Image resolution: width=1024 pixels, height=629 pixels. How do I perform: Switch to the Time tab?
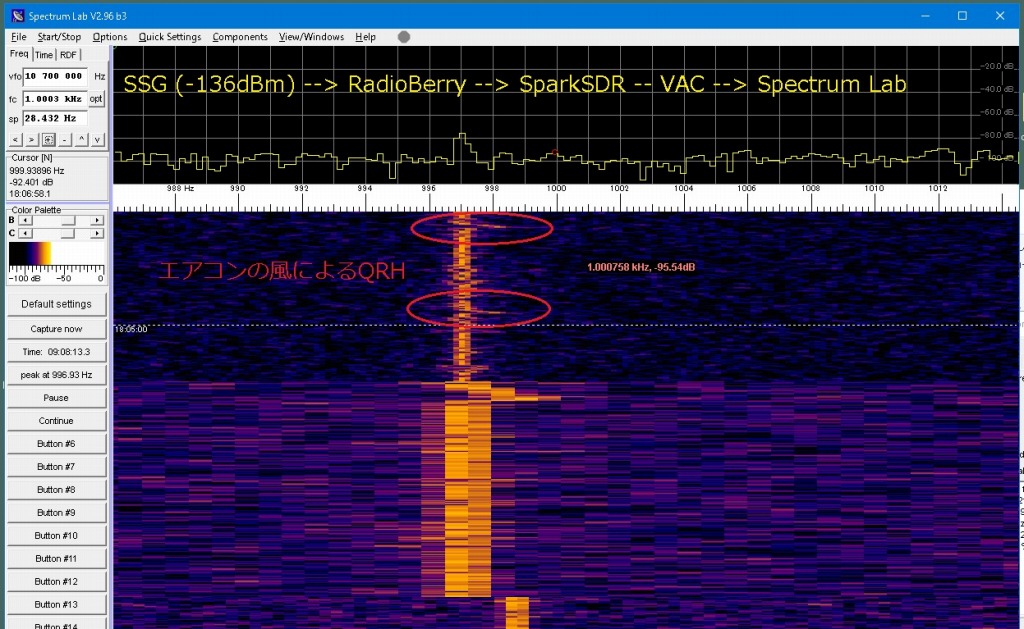(44, 55)
